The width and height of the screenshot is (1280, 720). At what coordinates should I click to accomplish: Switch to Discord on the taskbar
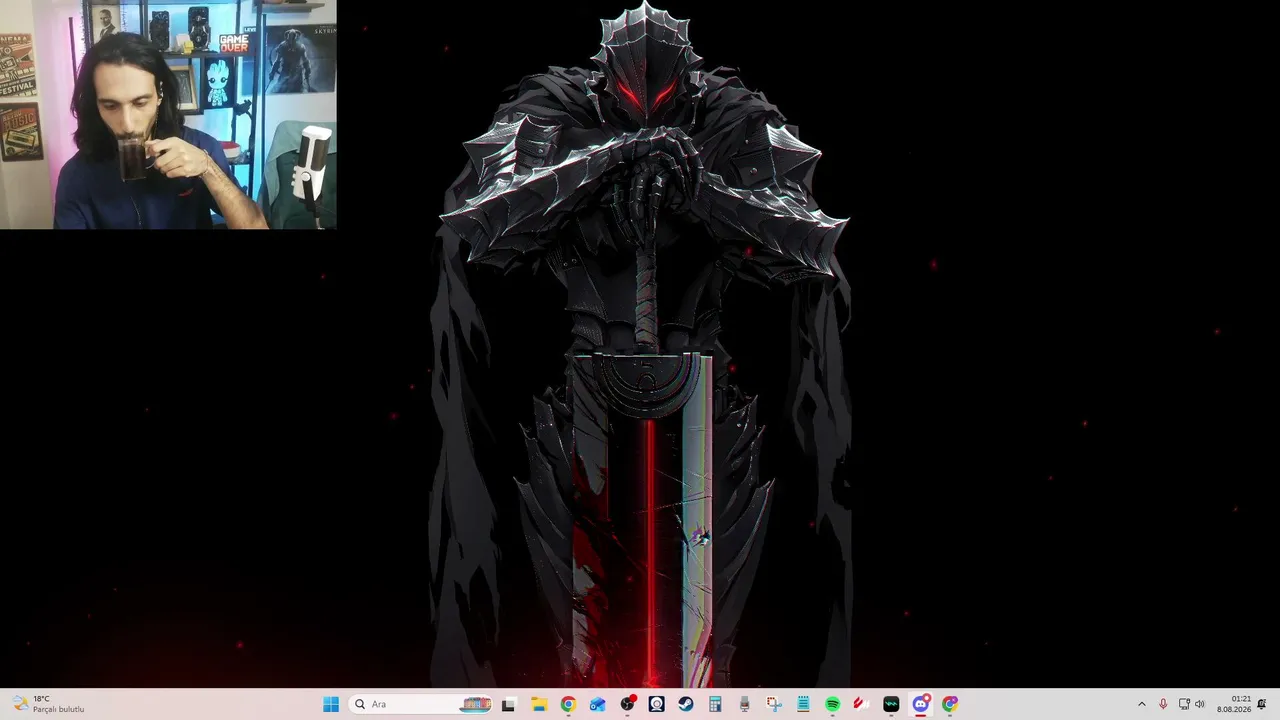click(921, 704)
